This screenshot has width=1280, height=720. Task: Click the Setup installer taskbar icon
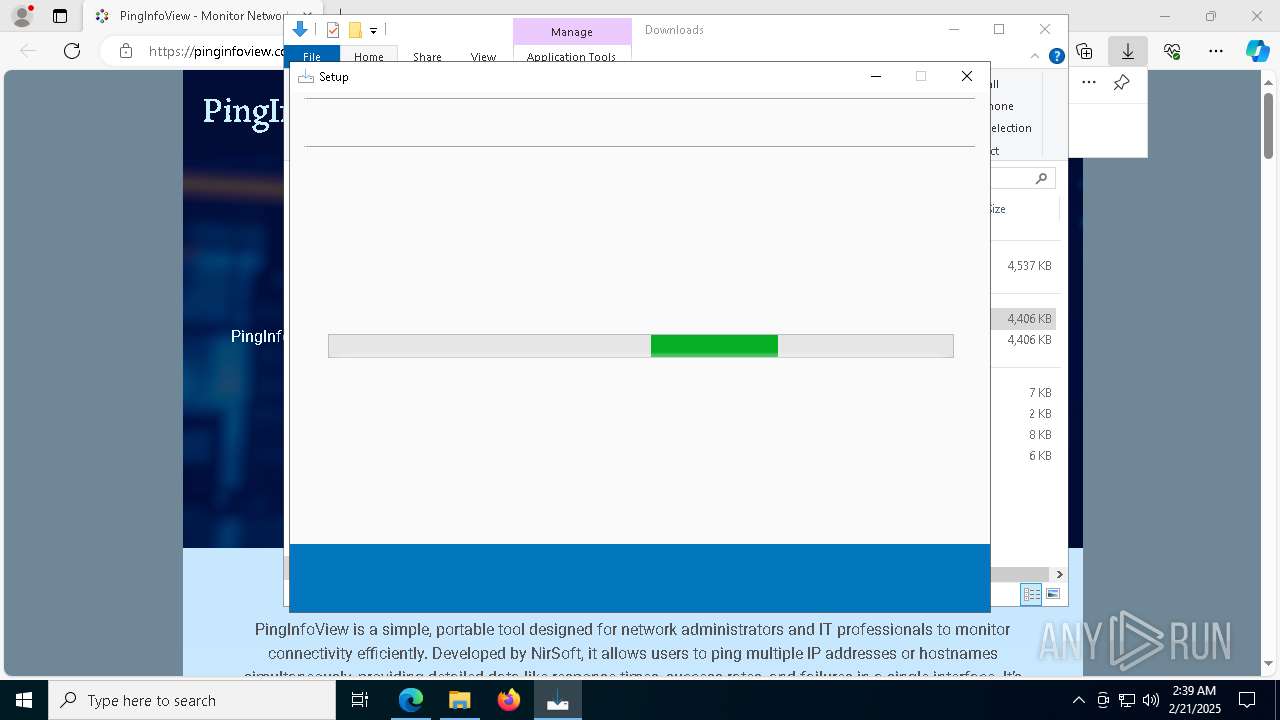[x=557, y=700]
